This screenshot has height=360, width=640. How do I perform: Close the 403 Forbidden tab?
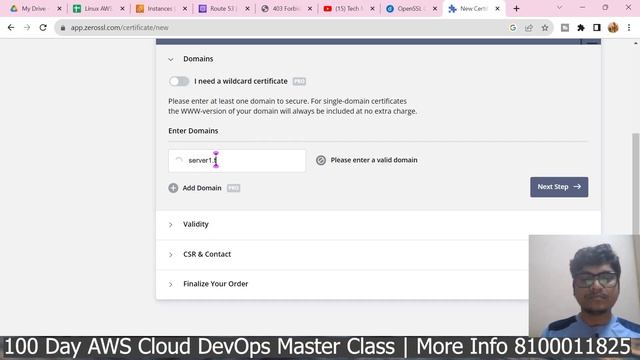(310, 9)
